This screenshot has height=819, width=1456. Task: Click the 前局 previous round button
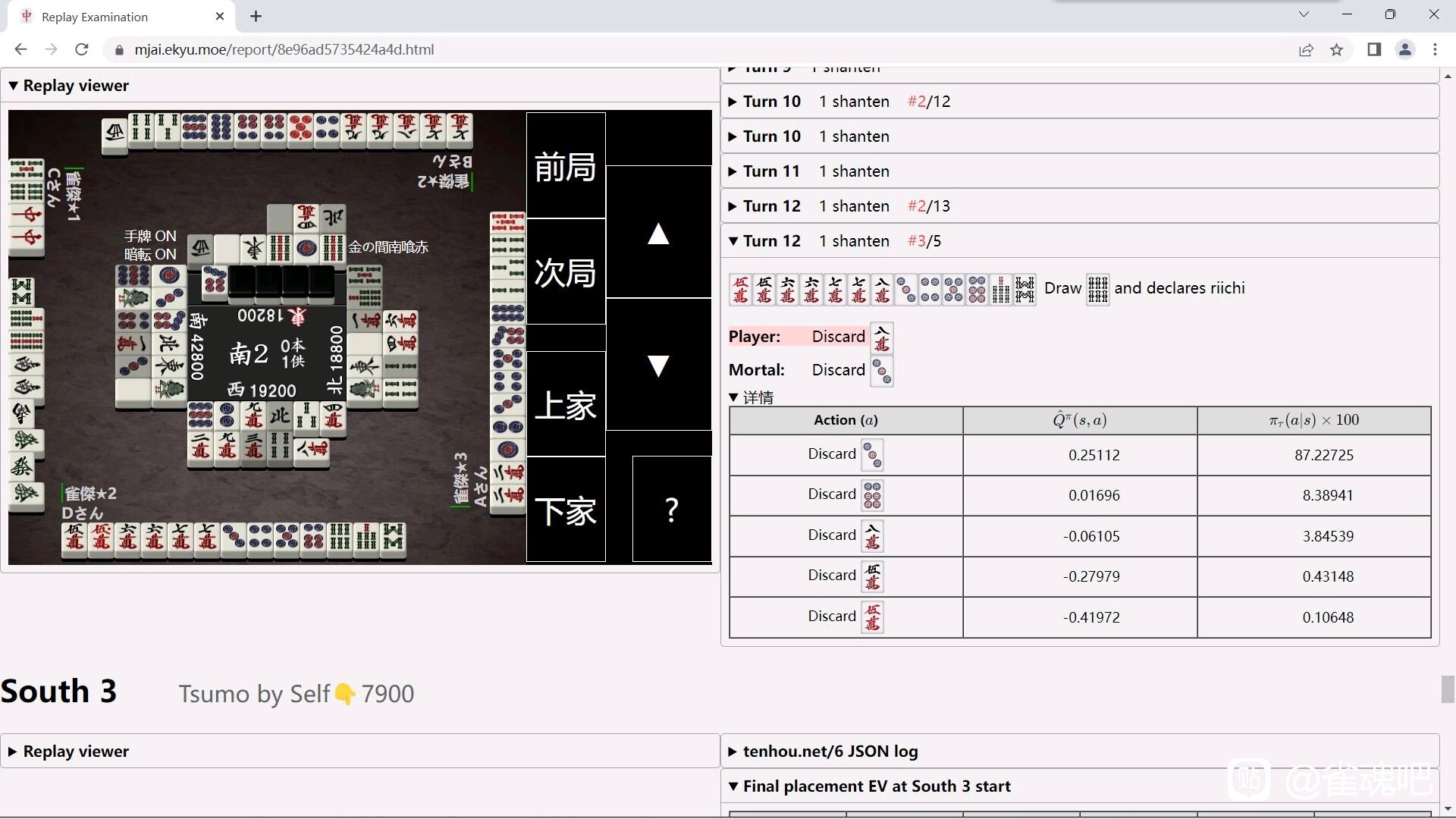(566, 165)
